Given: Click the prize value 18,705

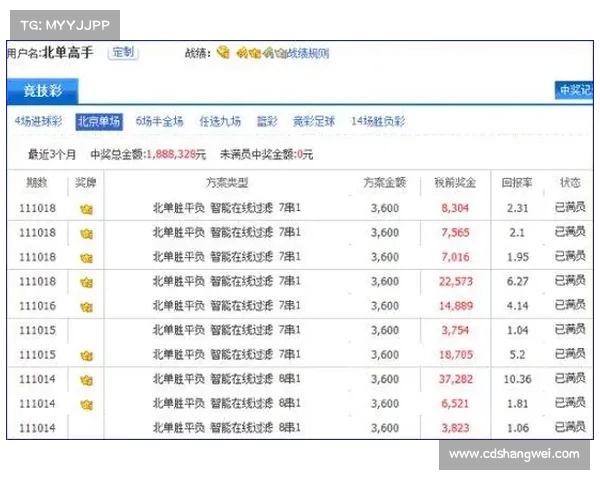Looking at the screenshot, I should point(456,355).
